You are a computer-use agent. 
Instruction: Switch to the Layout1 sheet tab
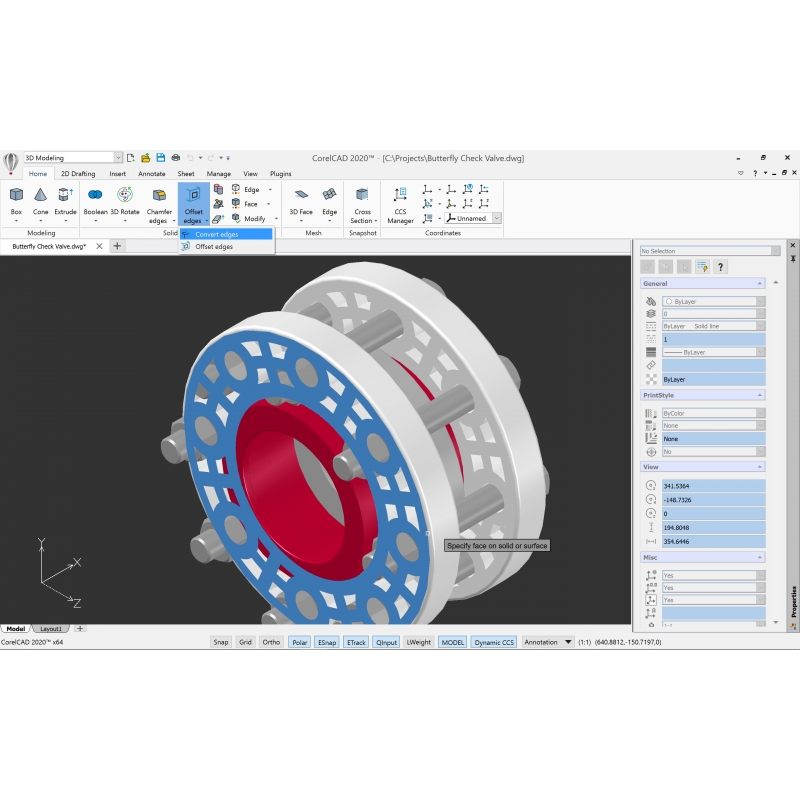pos(51,629)
